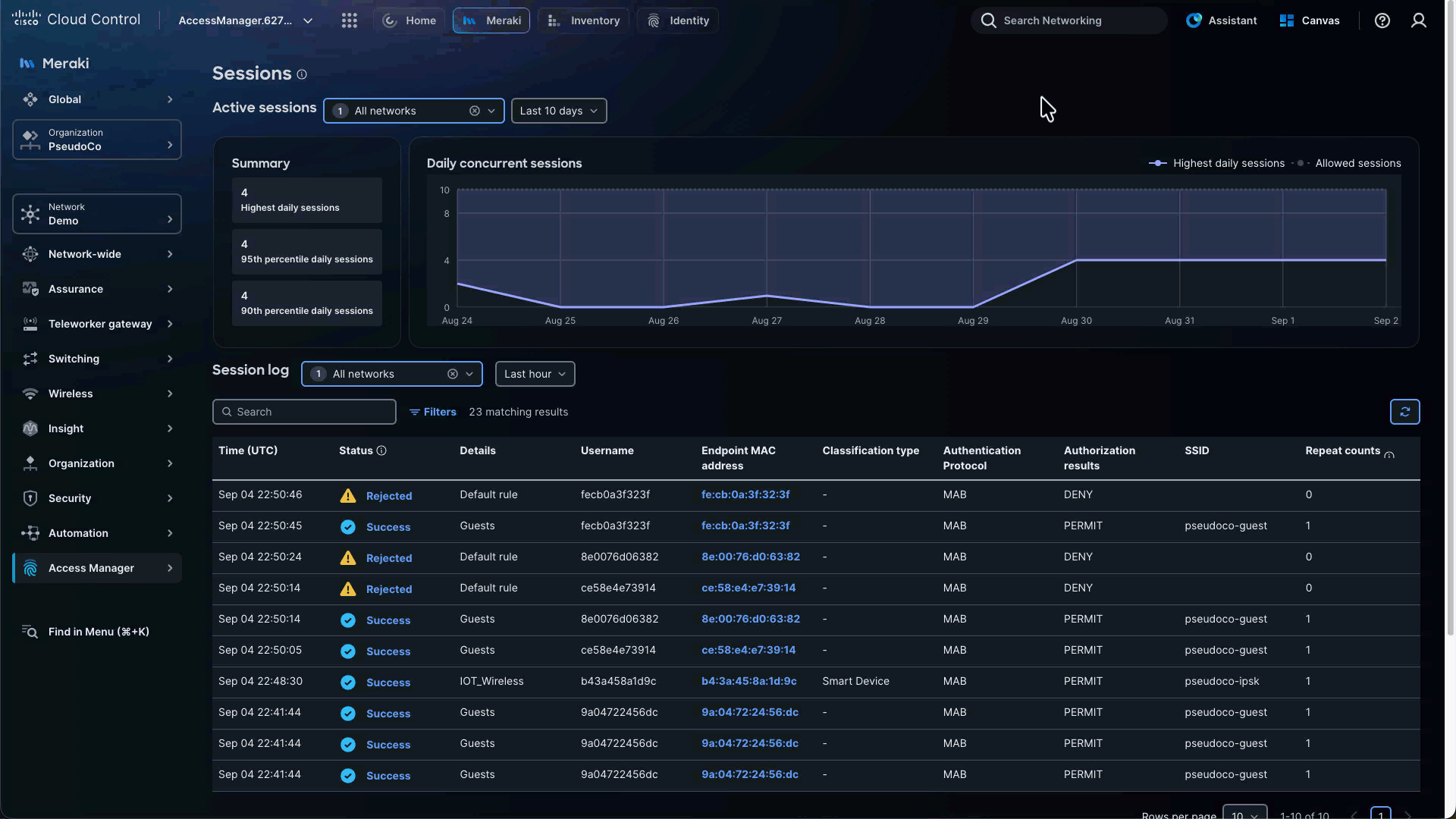This screenshot has width=1456, height=819.
Task: Open the Global menu in sidebar
Action: tap(97, 99)
